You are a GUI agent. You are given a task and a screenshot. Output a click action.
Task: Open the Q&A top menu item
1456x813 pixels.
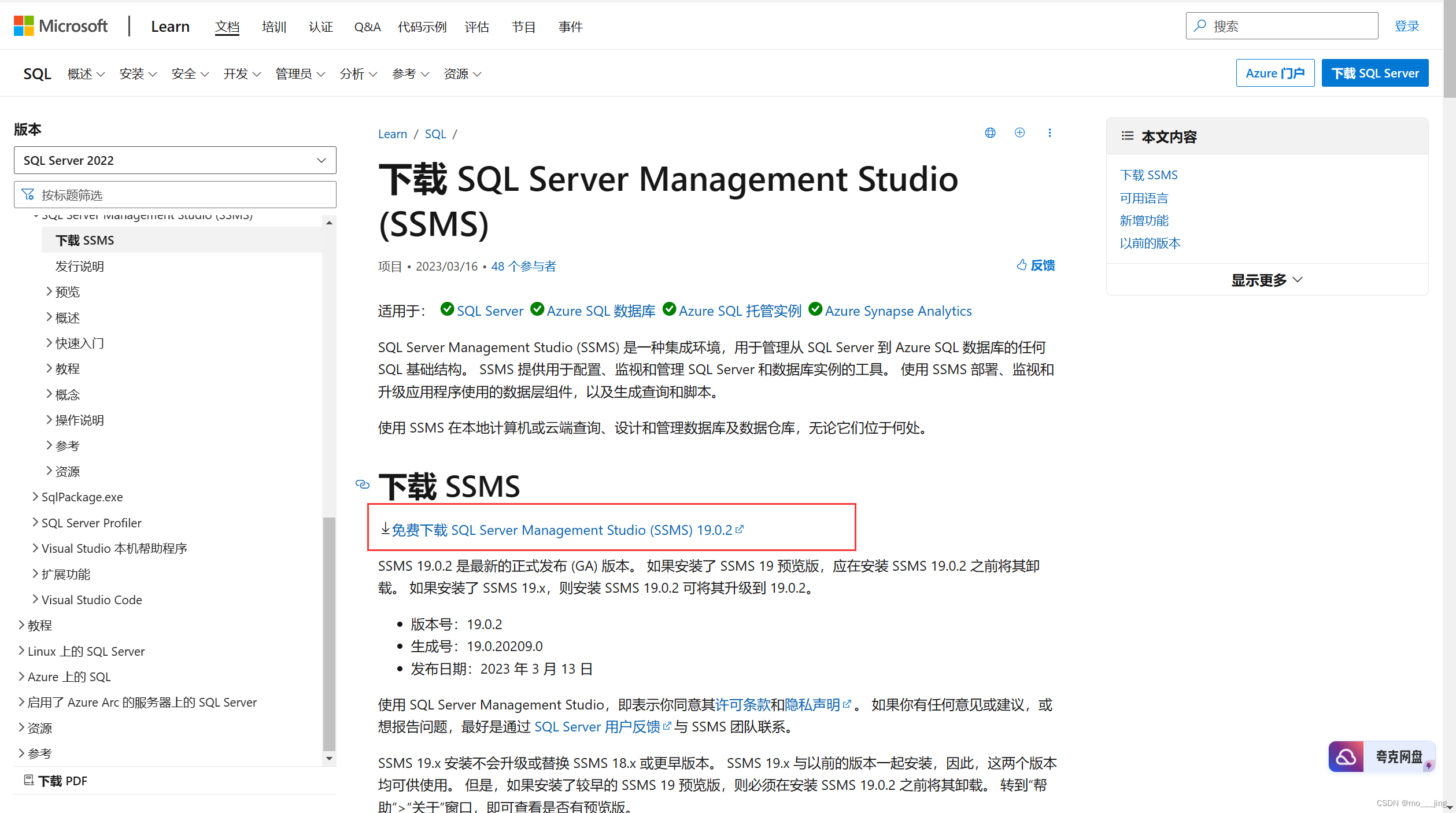(367, 27)
